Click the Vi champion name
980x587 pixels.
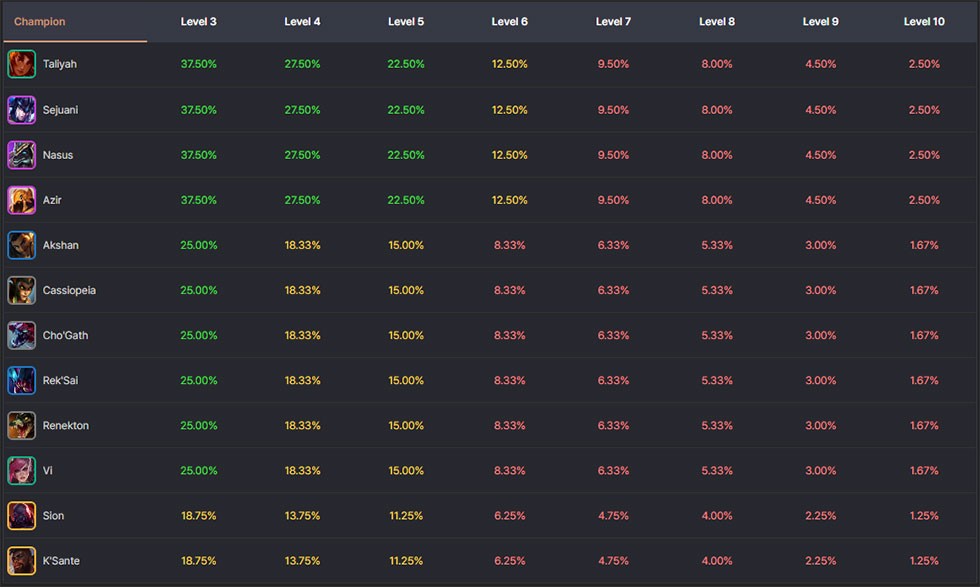coord(48,471)
